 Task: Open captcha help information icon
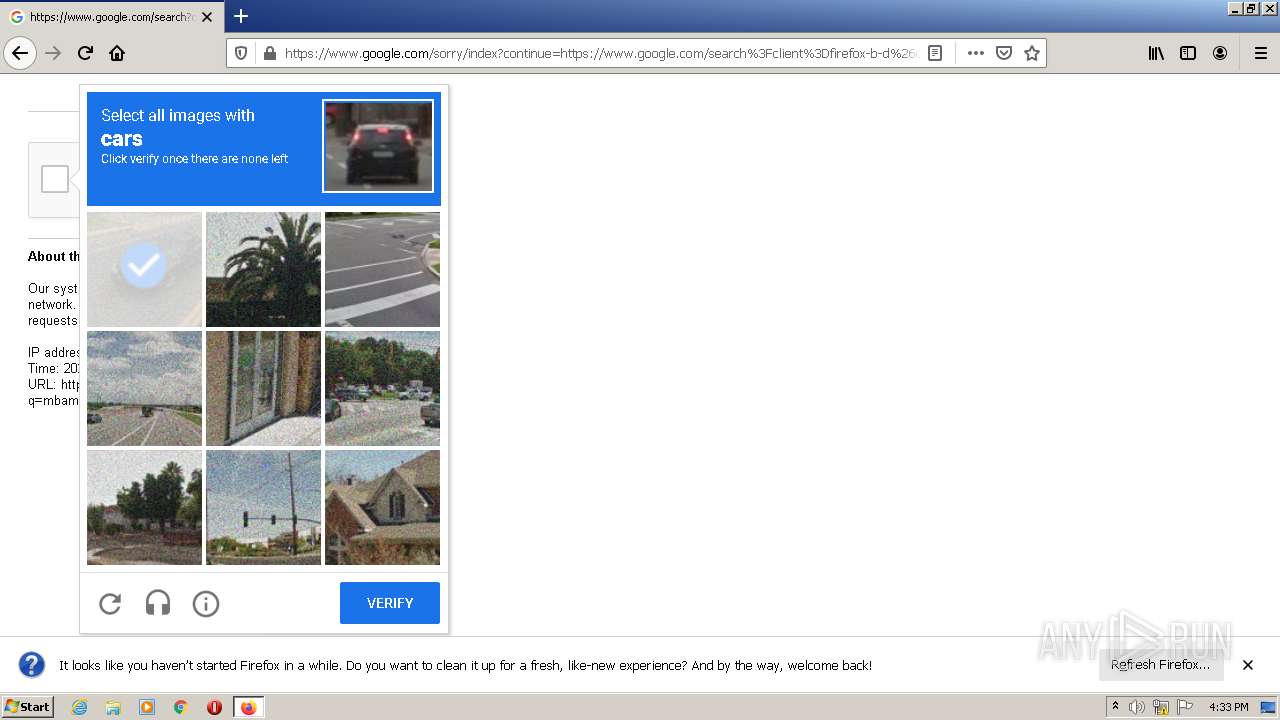coord(206,603)
